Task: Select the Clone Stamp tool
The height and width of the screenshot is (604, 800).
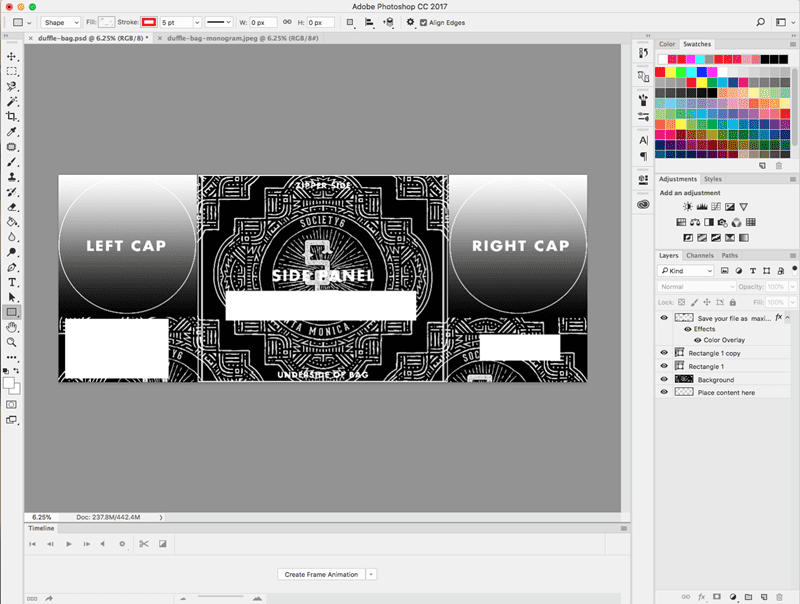Action: pos(12,177)
